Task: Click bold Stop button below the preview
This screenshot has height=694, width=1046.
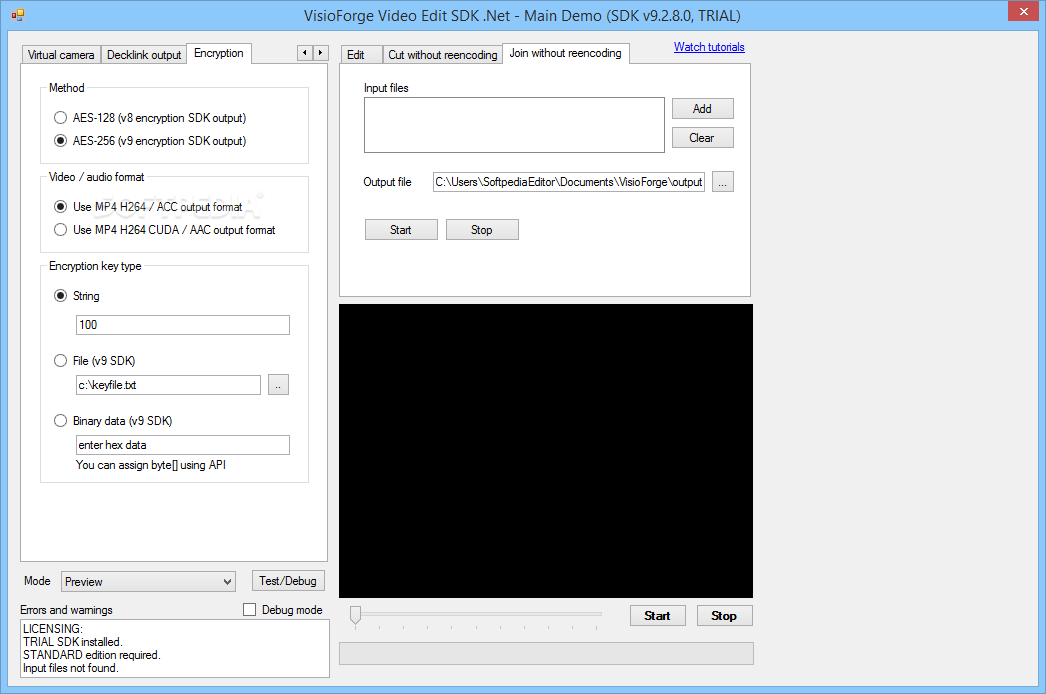Action: (724, 616)
